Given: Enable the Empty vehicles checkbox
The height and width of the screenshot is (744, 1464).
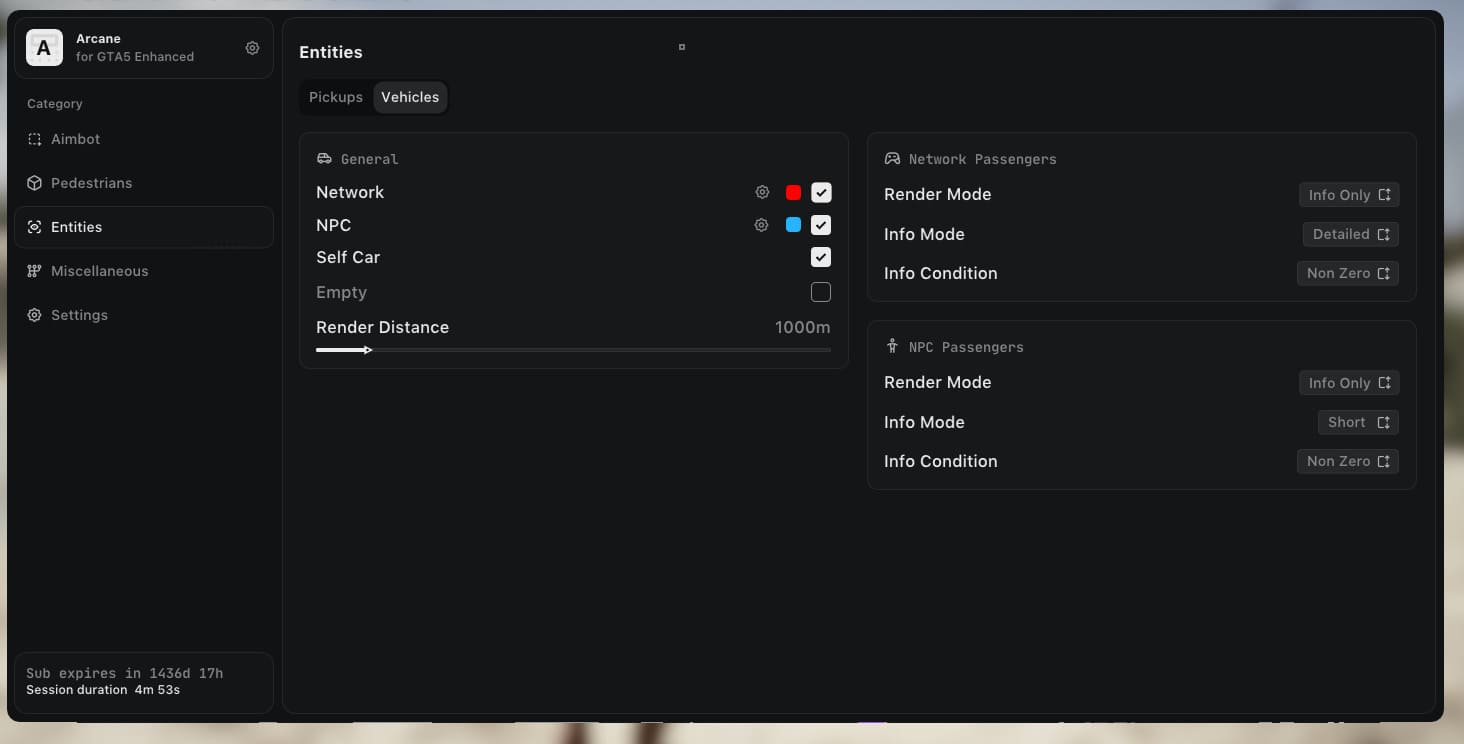Looking at the screenshot, I should pyautogui.click(x=821, y=292).
